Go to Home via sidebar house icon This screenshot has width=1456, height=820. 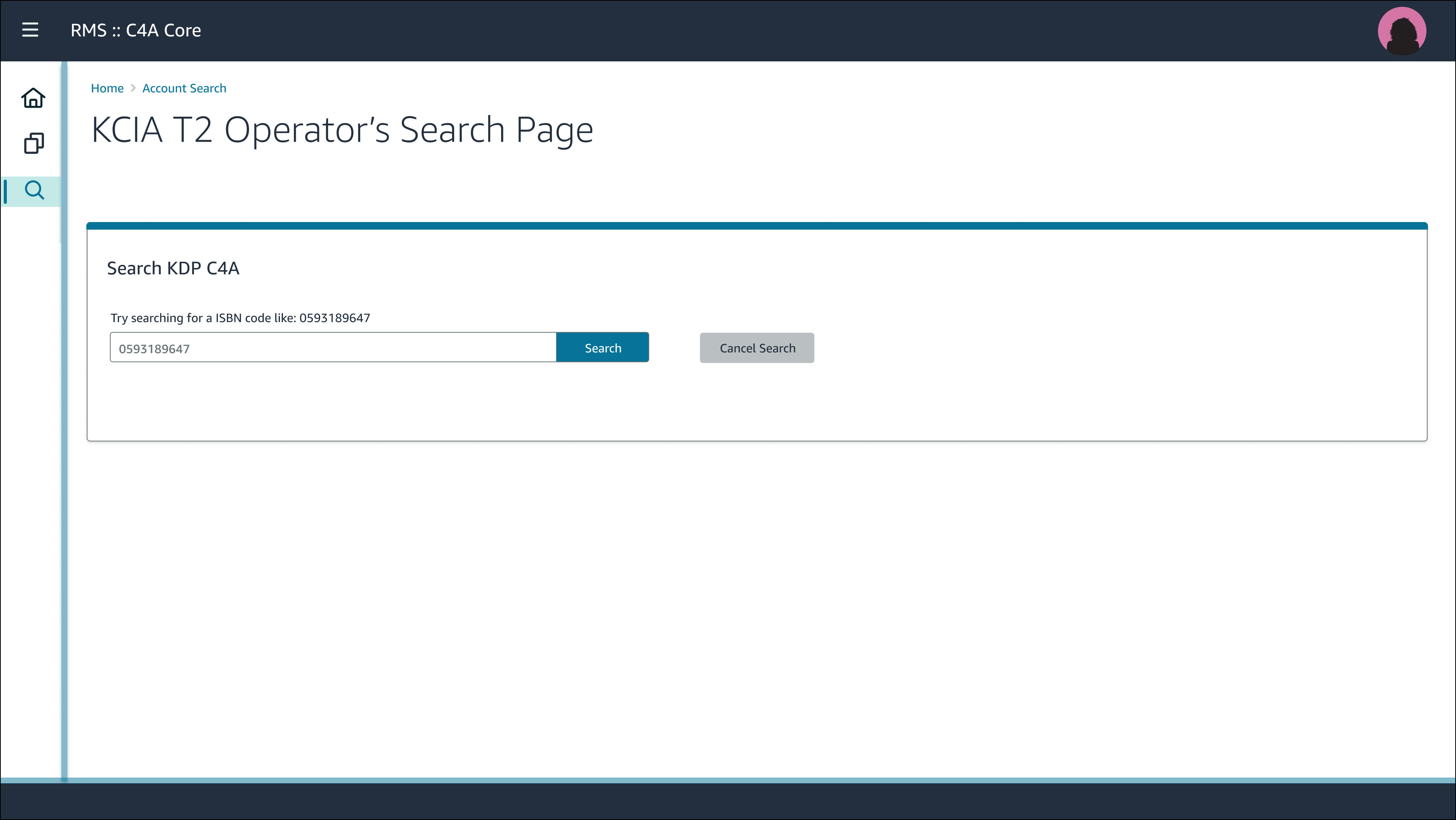(33, 97)
